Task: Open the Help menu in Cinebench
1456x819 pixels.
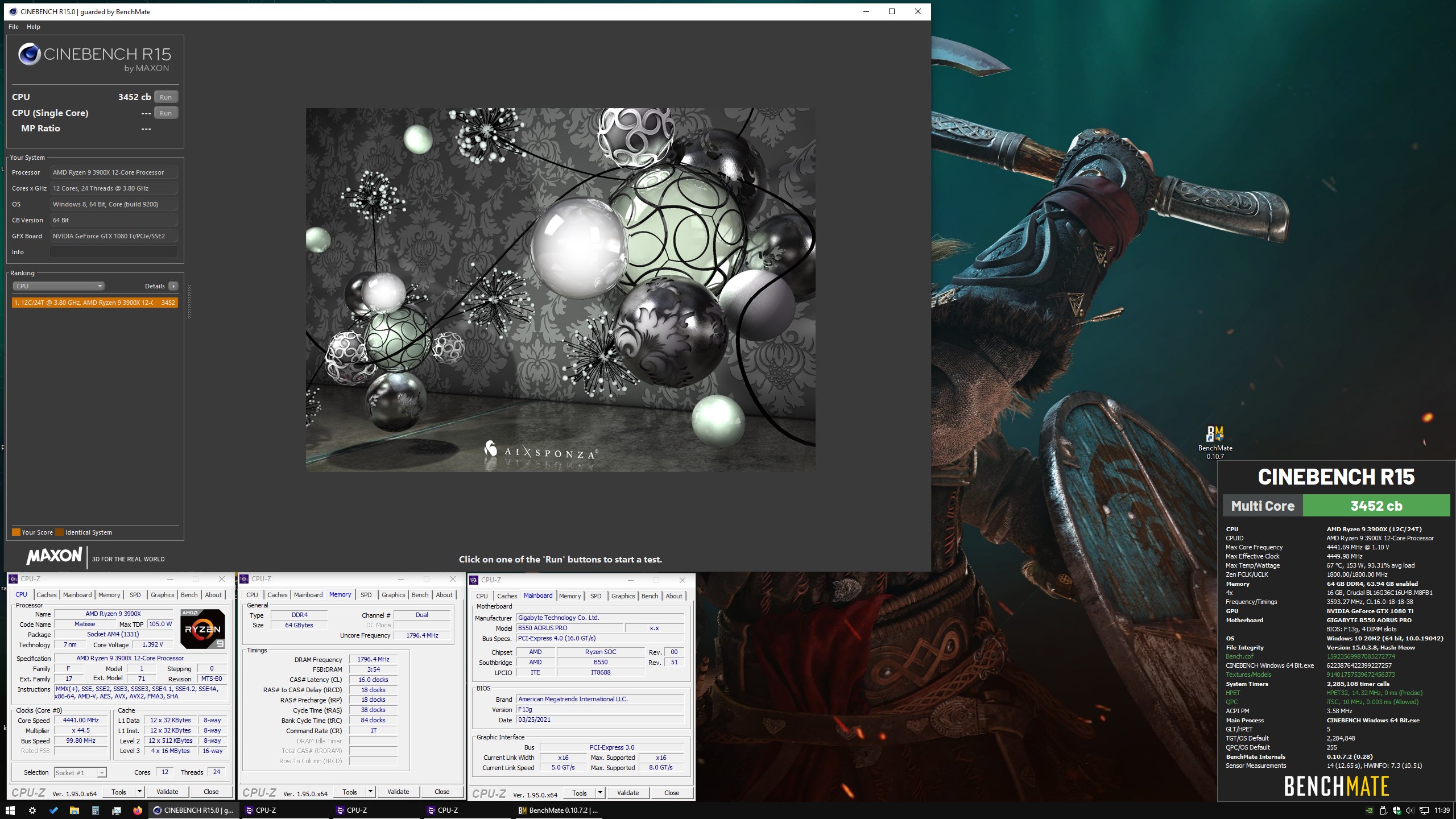Action: 34,27
